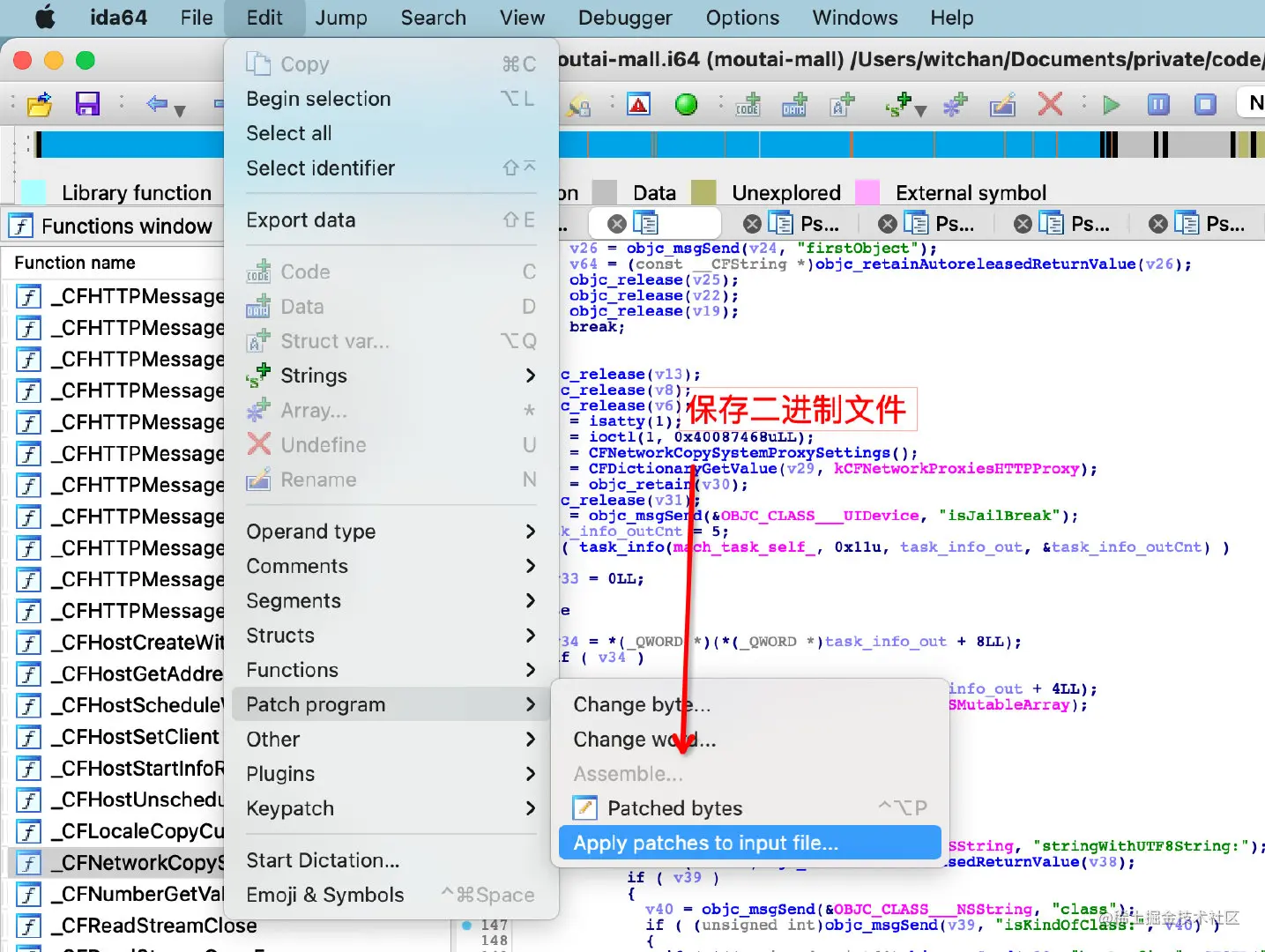This screenshot has width=1265, height=952.
Task: Click the Jump back arrow icon
Action: [x=157, y=105]
